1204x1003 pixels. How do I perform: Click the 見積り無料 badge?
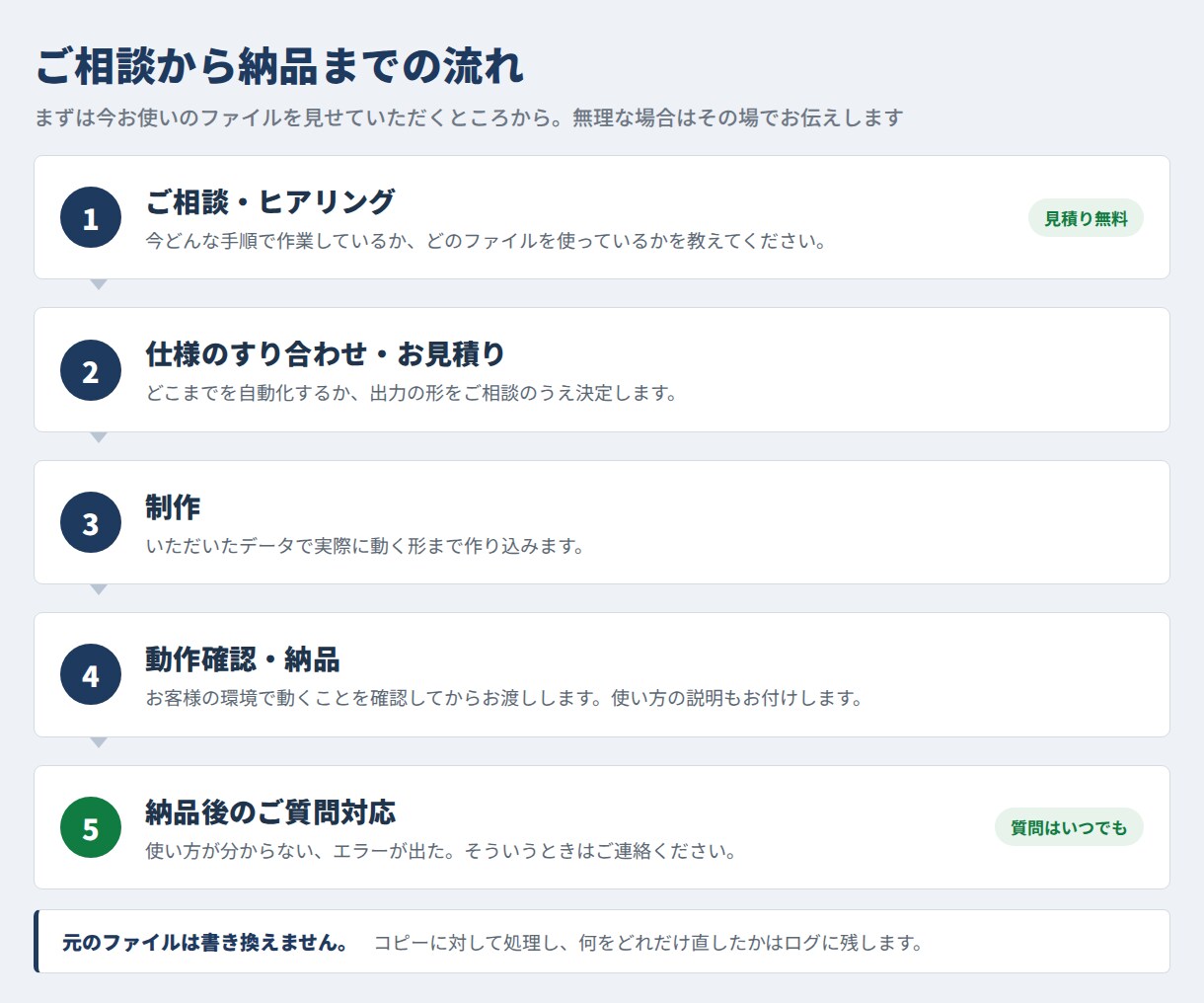(x=1086, y=218)
